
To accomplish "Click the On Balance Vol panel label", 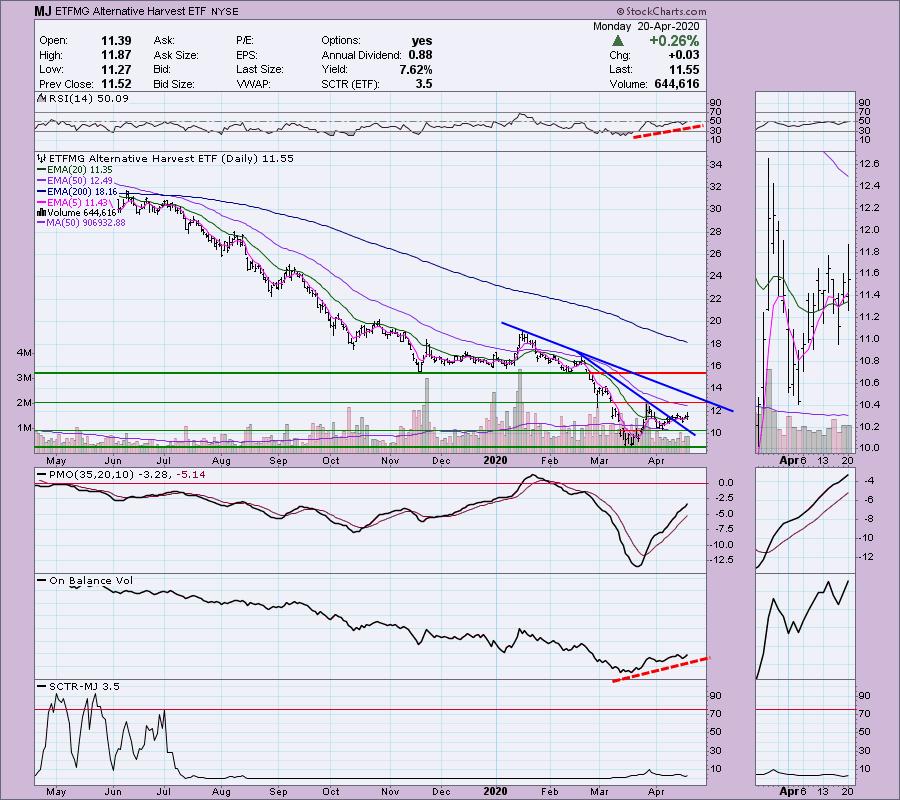I will point(85,580).
